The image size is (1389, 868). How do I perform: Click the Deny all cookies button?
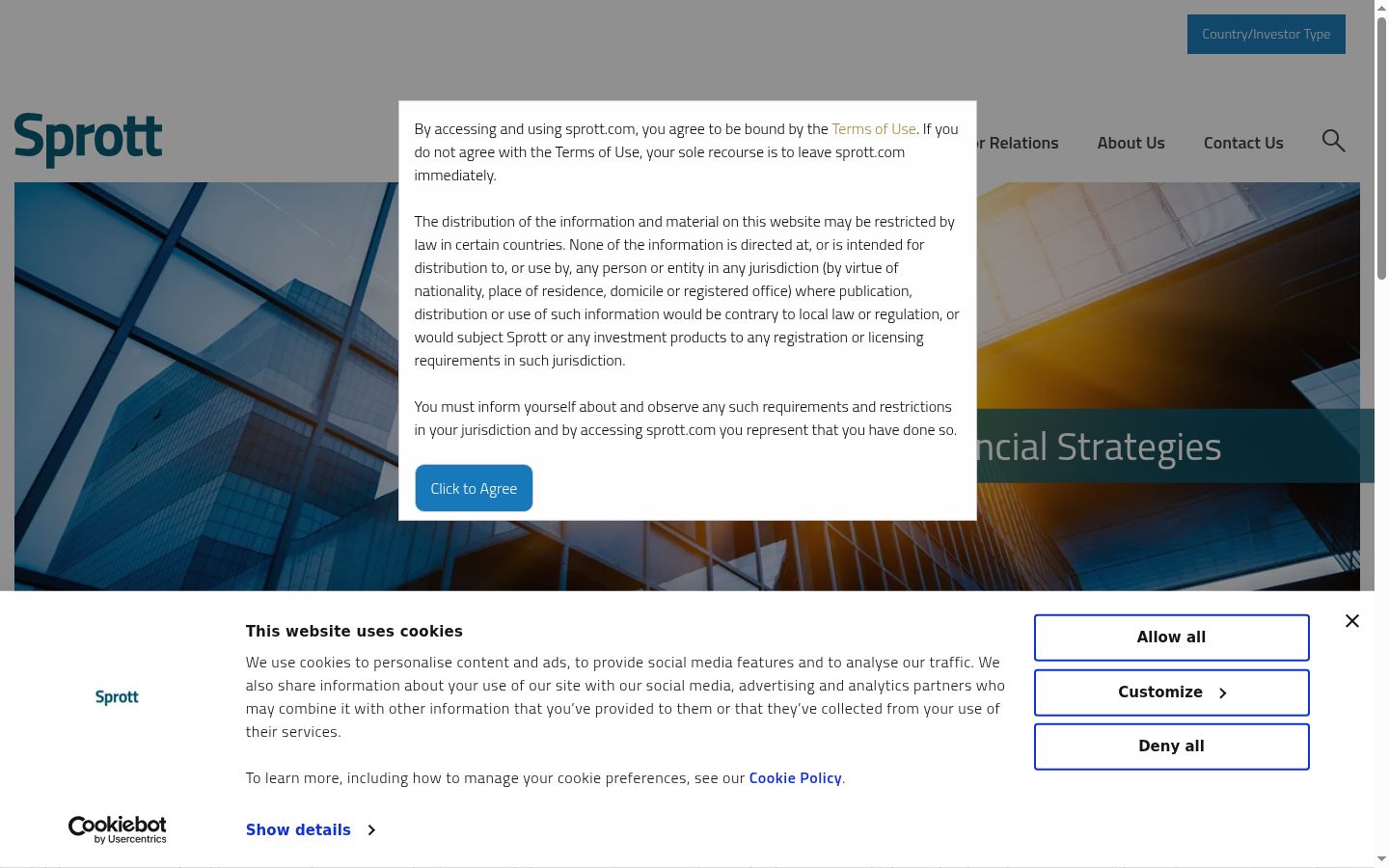tap(1171, 746)
